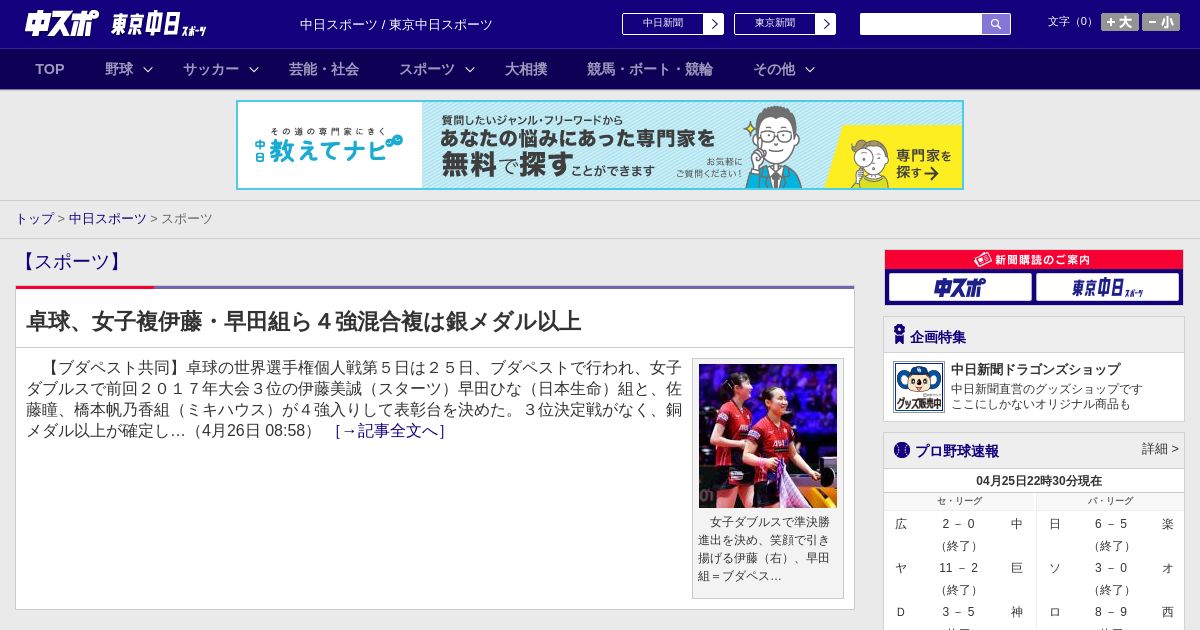Click the search magnifier button
The height and width of the screenshot is (630, 1200).
pyautogui.click(x=996, y=24)
